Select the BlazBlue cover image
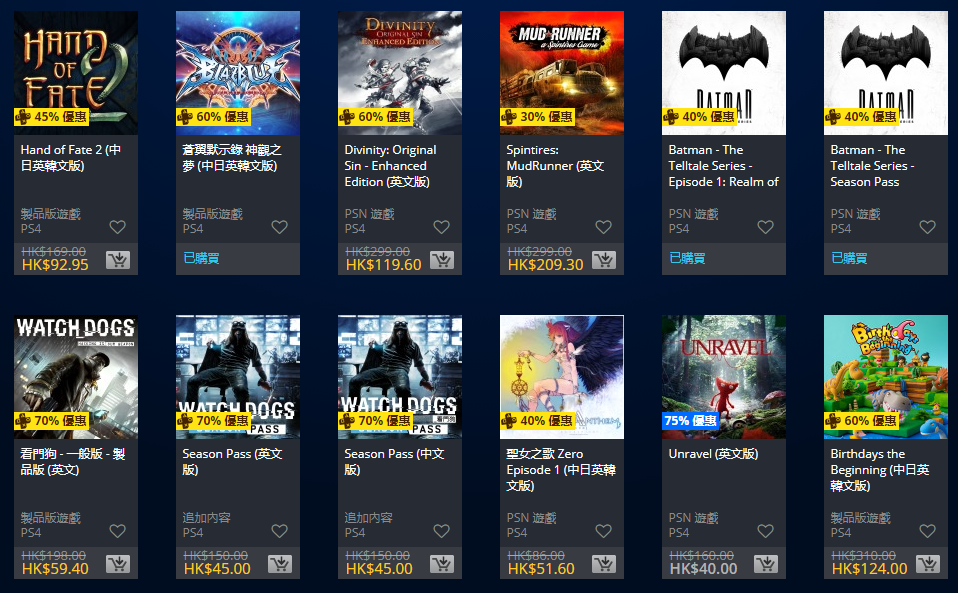 (238, 73)
